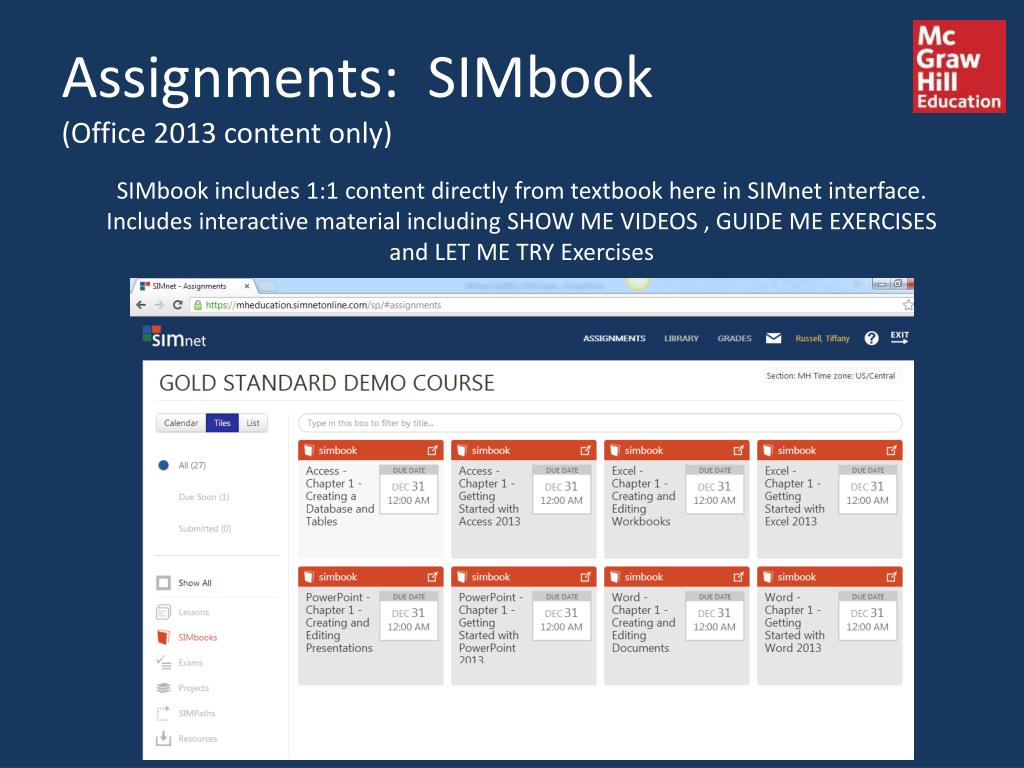Open the envelope messages icon

tap(773, 338)
